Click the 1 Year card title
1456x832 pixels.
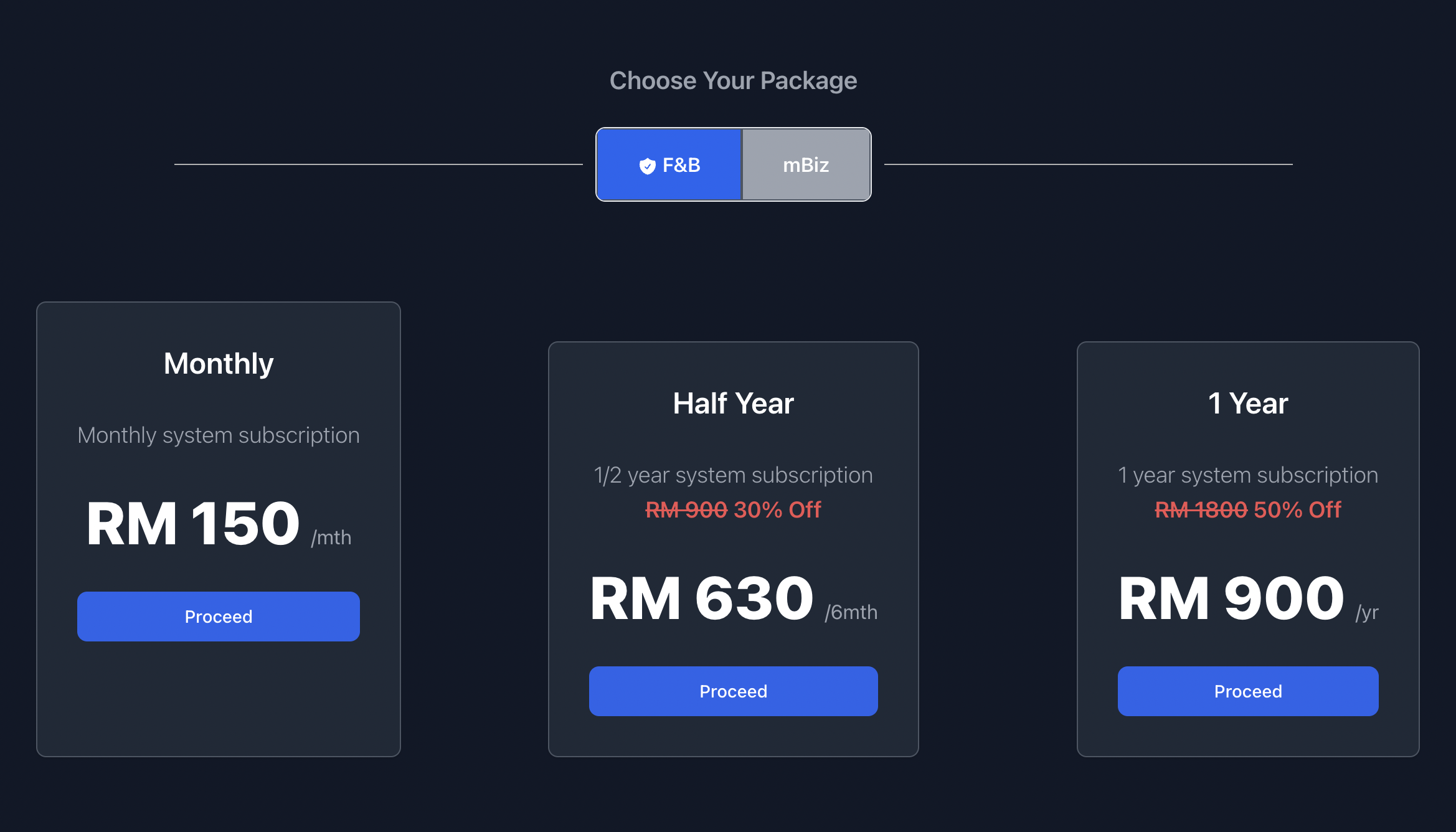(1247, 404)
